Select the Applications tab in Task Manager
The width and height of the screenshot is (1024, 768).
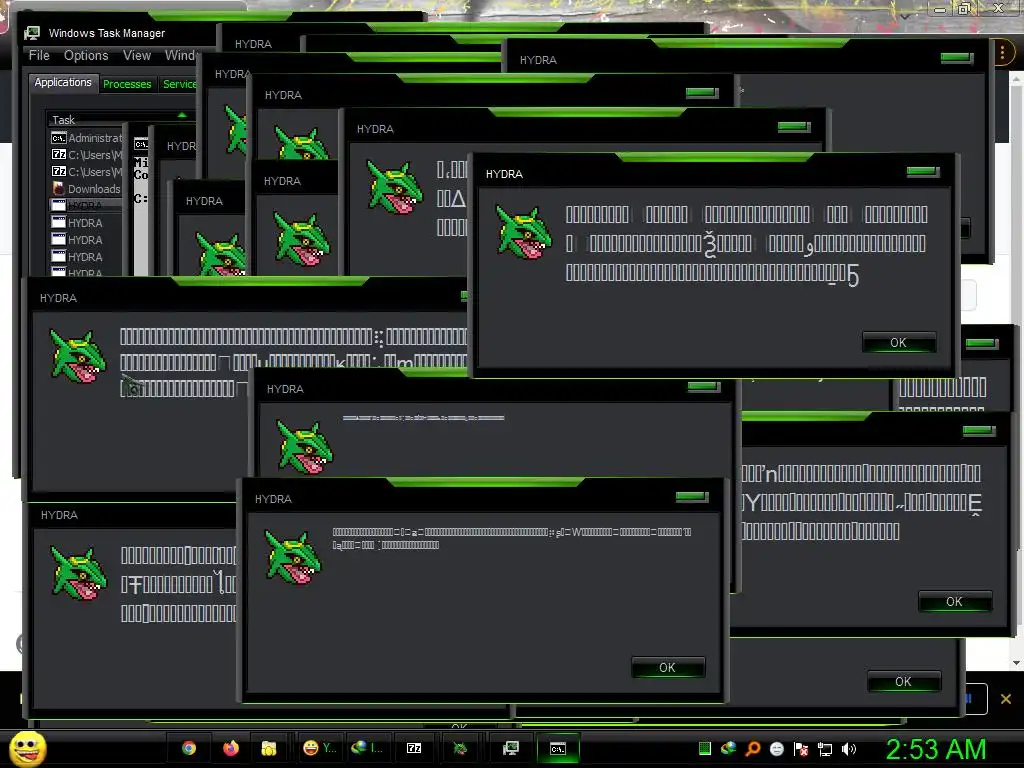point(63,82)
